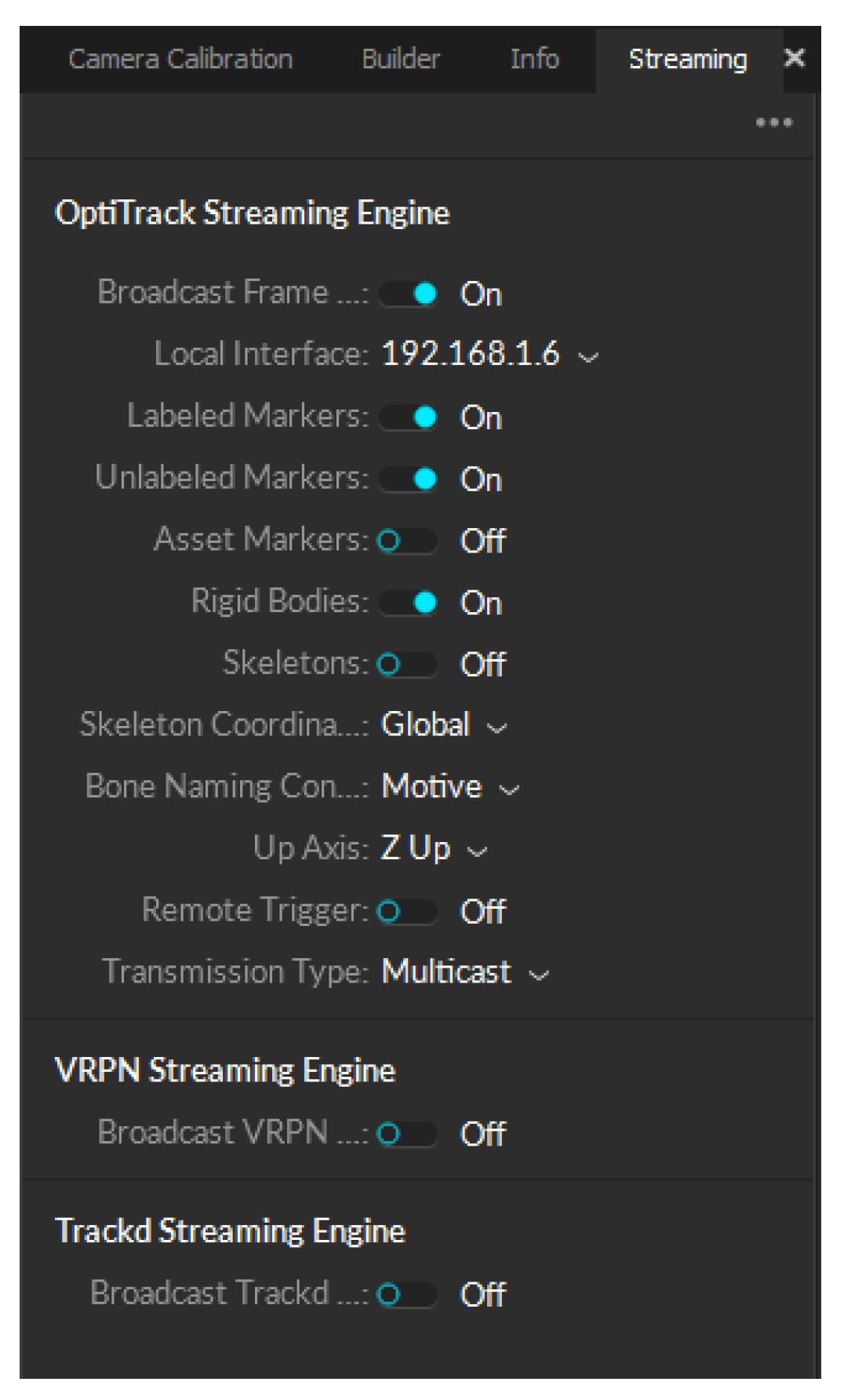The image size is (844, 1400).
Task: Select the Info tab
Action: click(534, 60)
